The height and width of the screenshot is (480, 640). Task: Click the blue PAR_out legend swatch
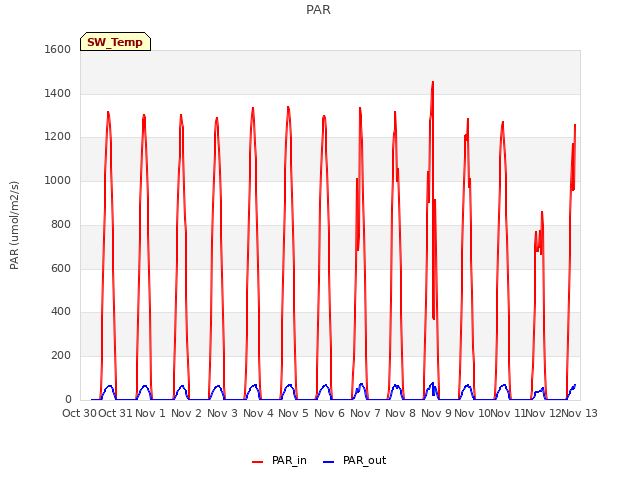pyautogui.click(x=329, y=462)
